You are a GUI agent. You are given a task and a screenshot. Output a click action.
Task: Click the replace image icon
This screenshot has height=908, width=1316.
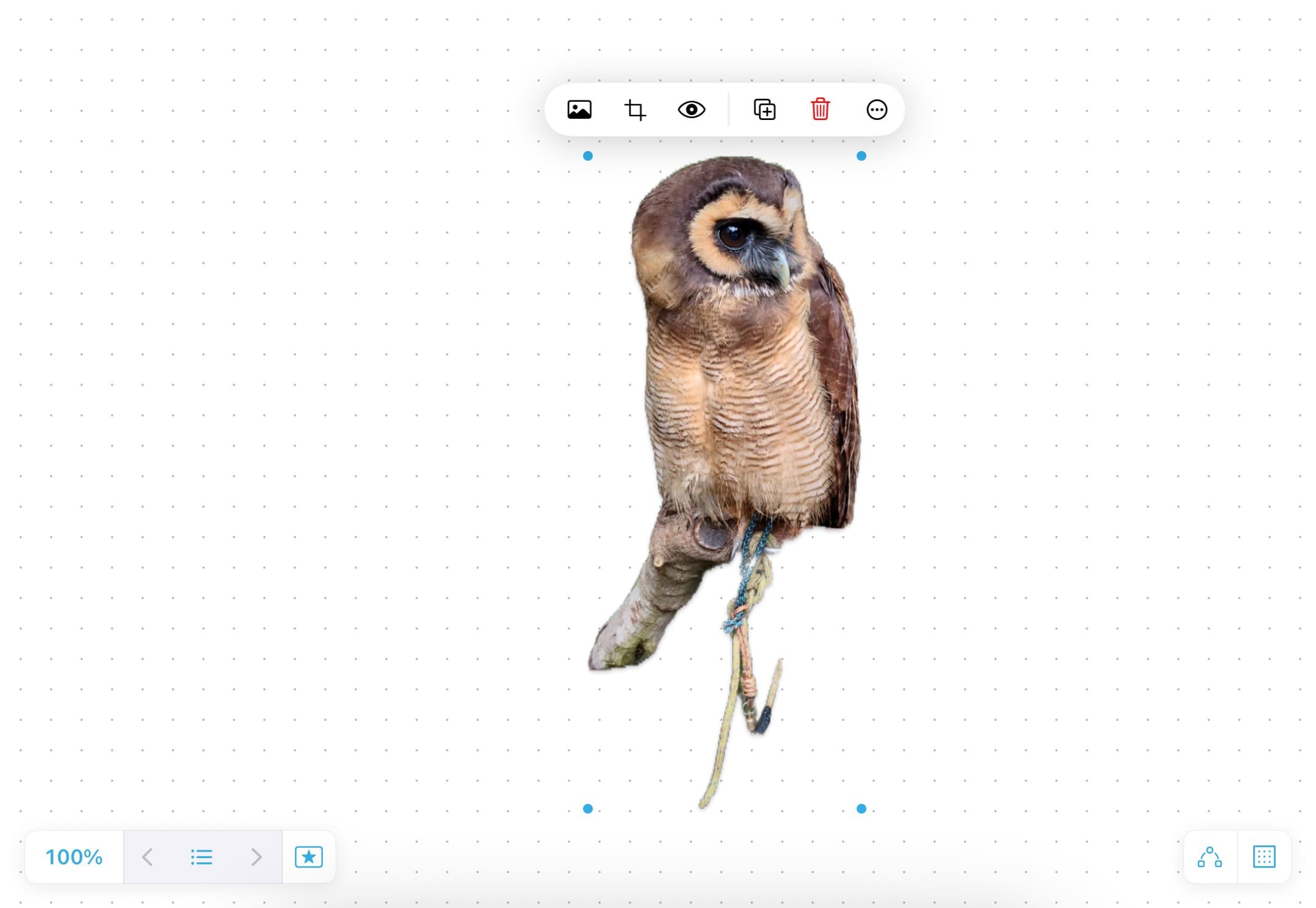pos(579,110)
